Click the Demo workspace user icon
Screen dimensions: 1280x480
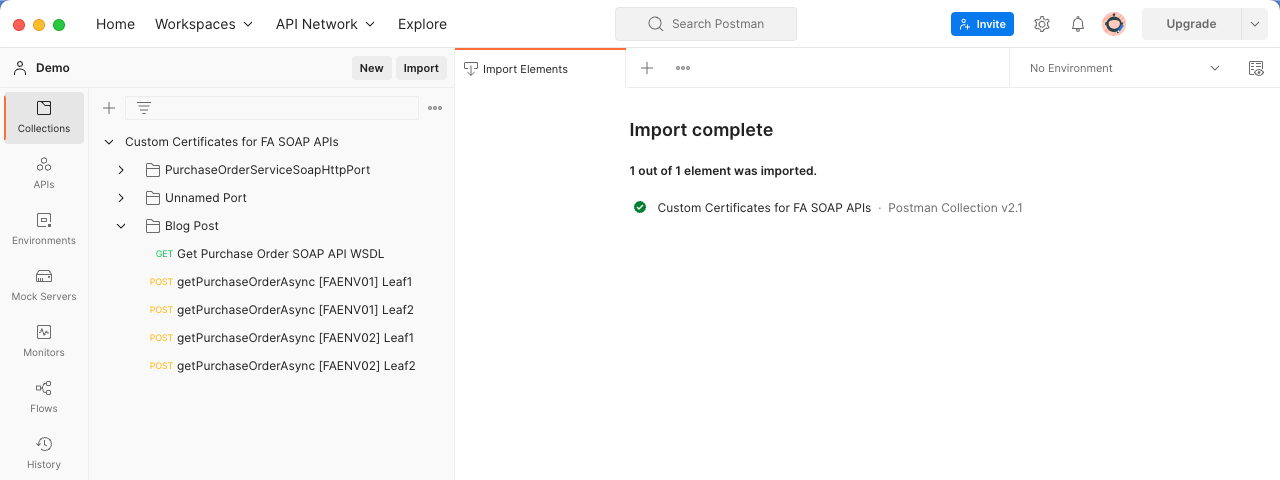coord(20,68)
